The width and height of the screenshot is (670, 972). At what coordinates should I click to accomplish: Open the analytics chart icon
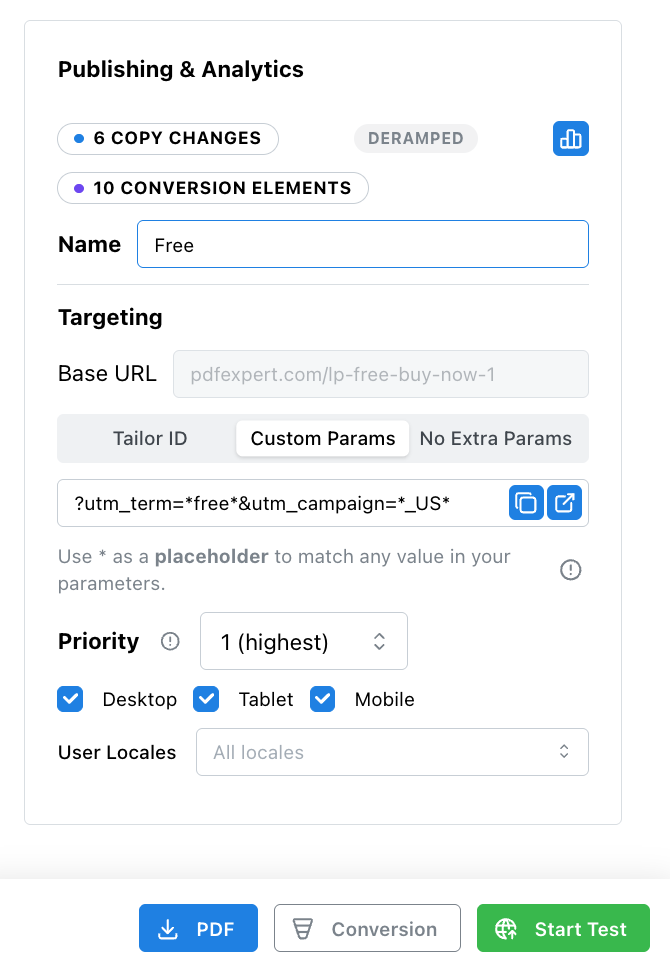pyautogui.click(x=571, y=139)
